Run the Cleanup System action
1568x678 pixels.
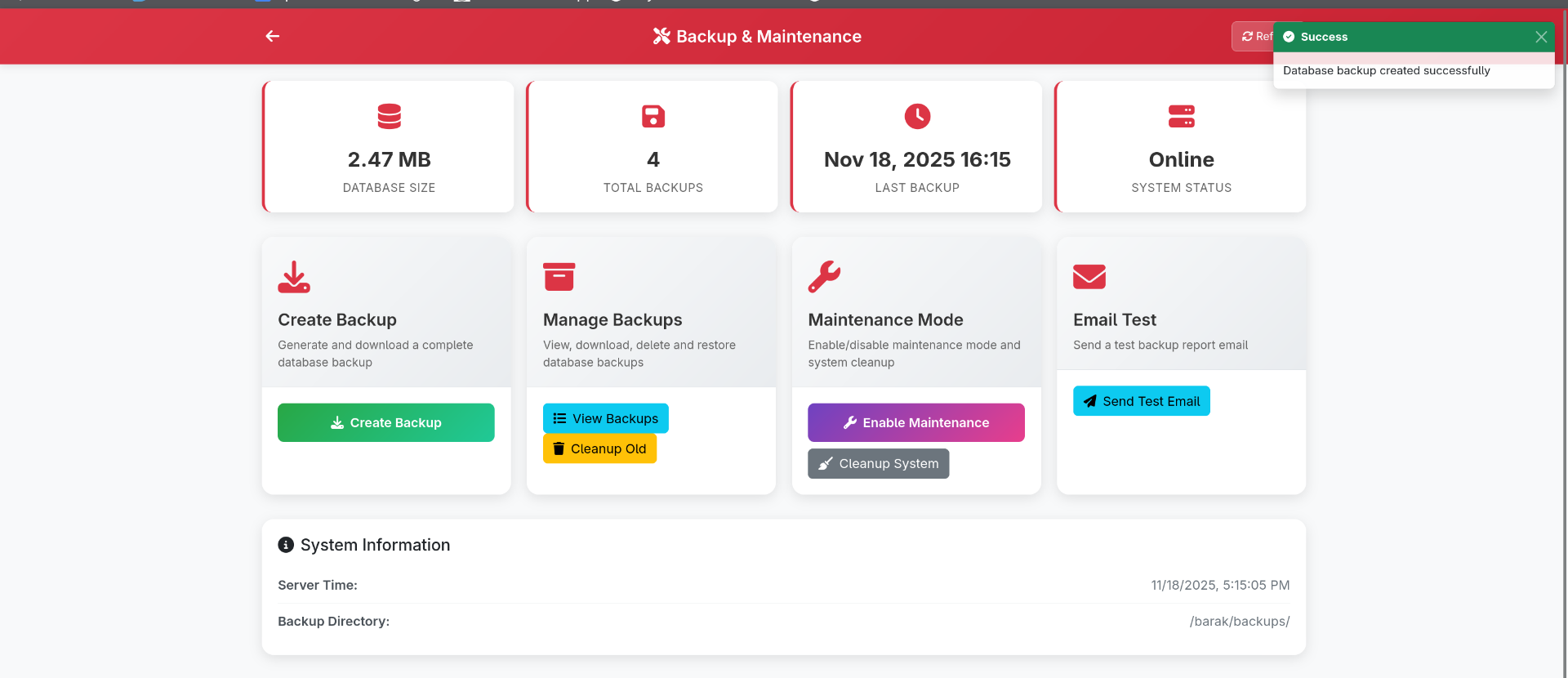(878, 463)
